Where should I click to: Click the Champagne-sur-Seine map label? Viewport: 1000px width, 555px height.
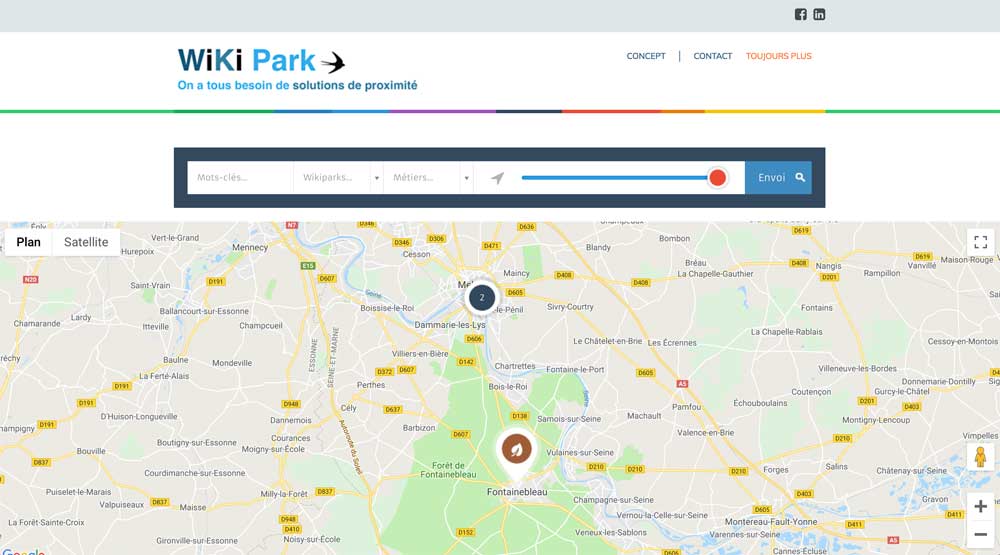point(613,500)
